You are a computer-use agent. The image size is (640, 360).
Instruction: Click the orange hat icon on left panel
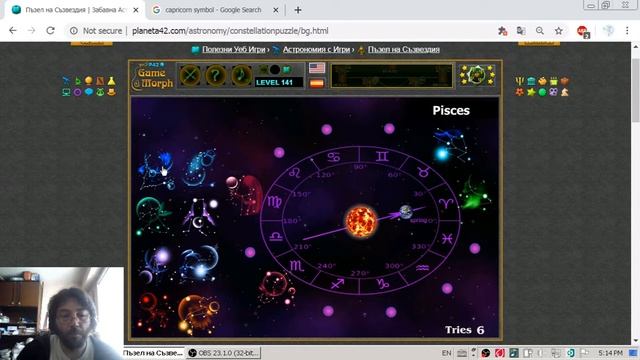111,92
